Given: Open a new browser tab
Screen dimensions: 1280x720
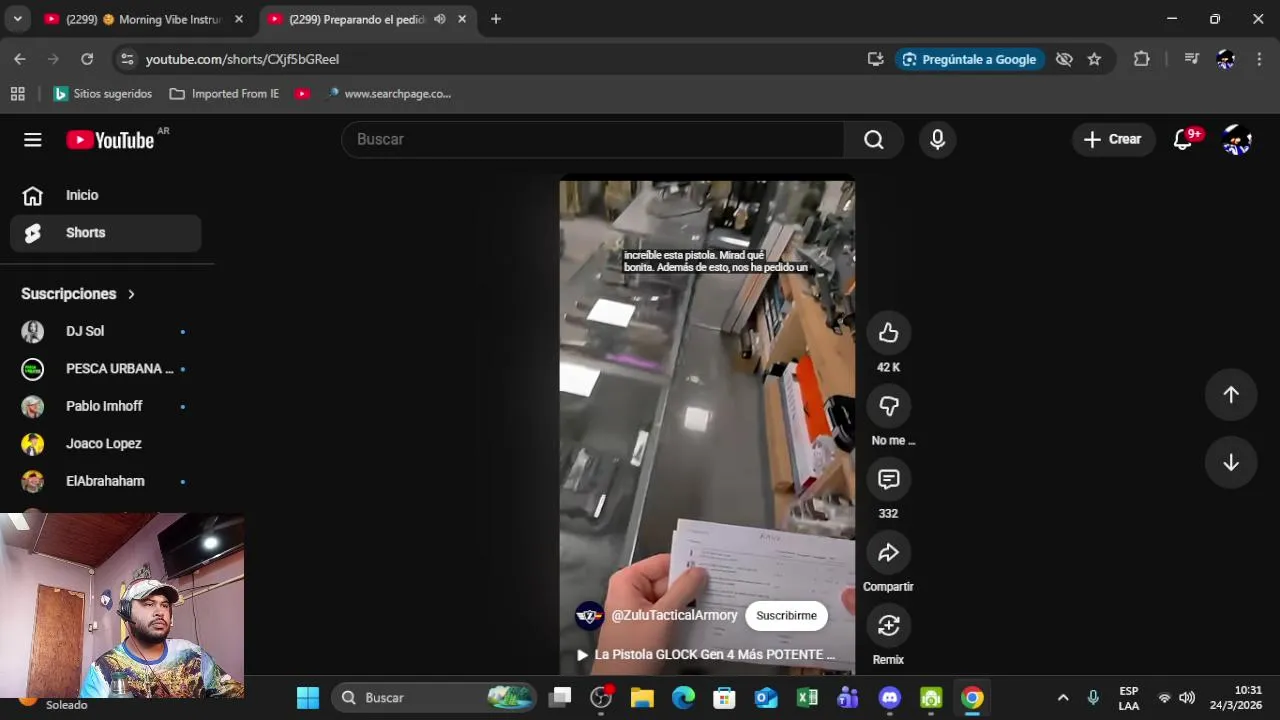Looking at the screenshot, I should point(496,19).
